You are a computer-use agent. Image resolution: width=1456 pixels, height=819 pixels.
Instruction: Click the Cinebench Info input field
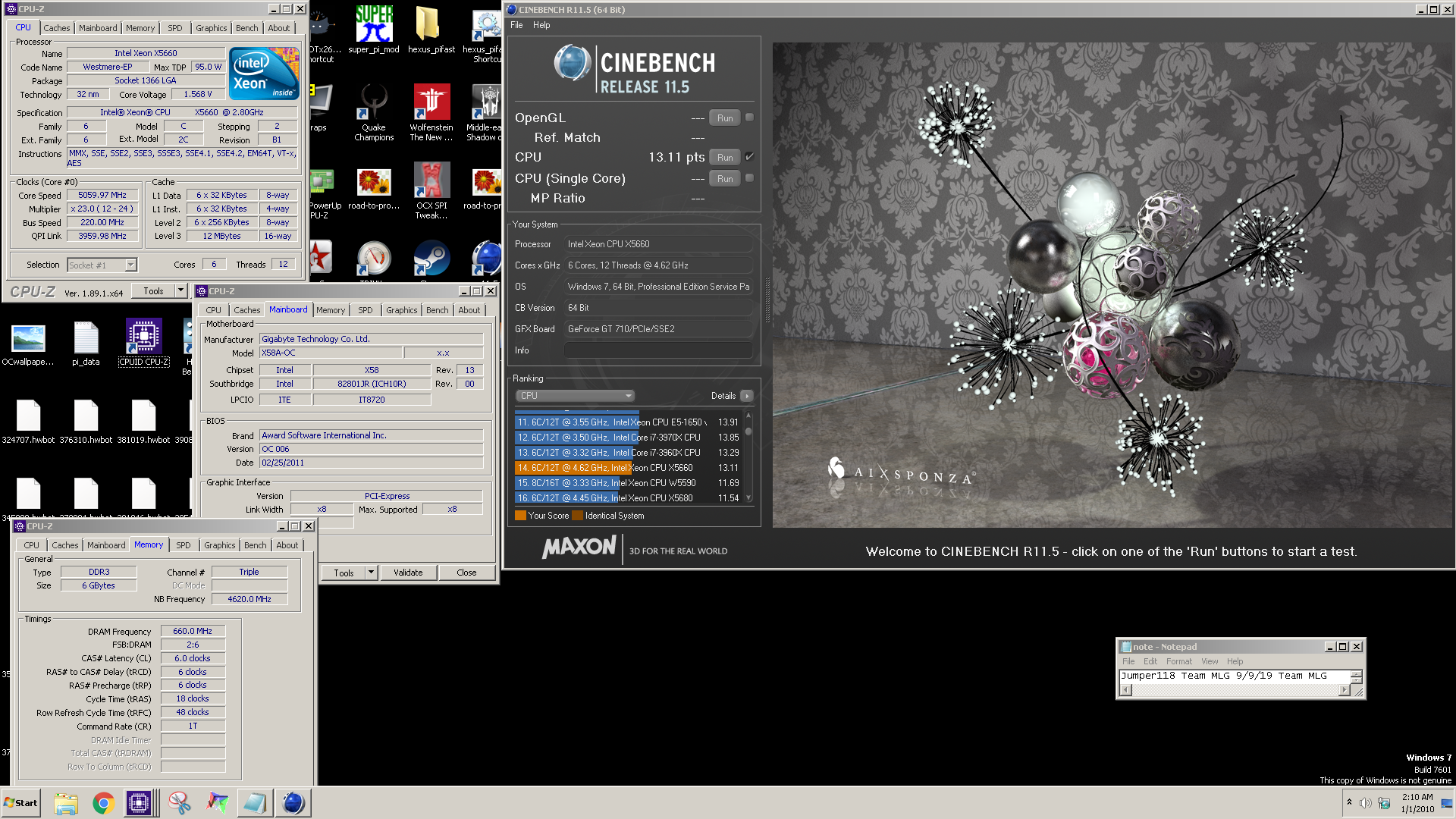658,350
